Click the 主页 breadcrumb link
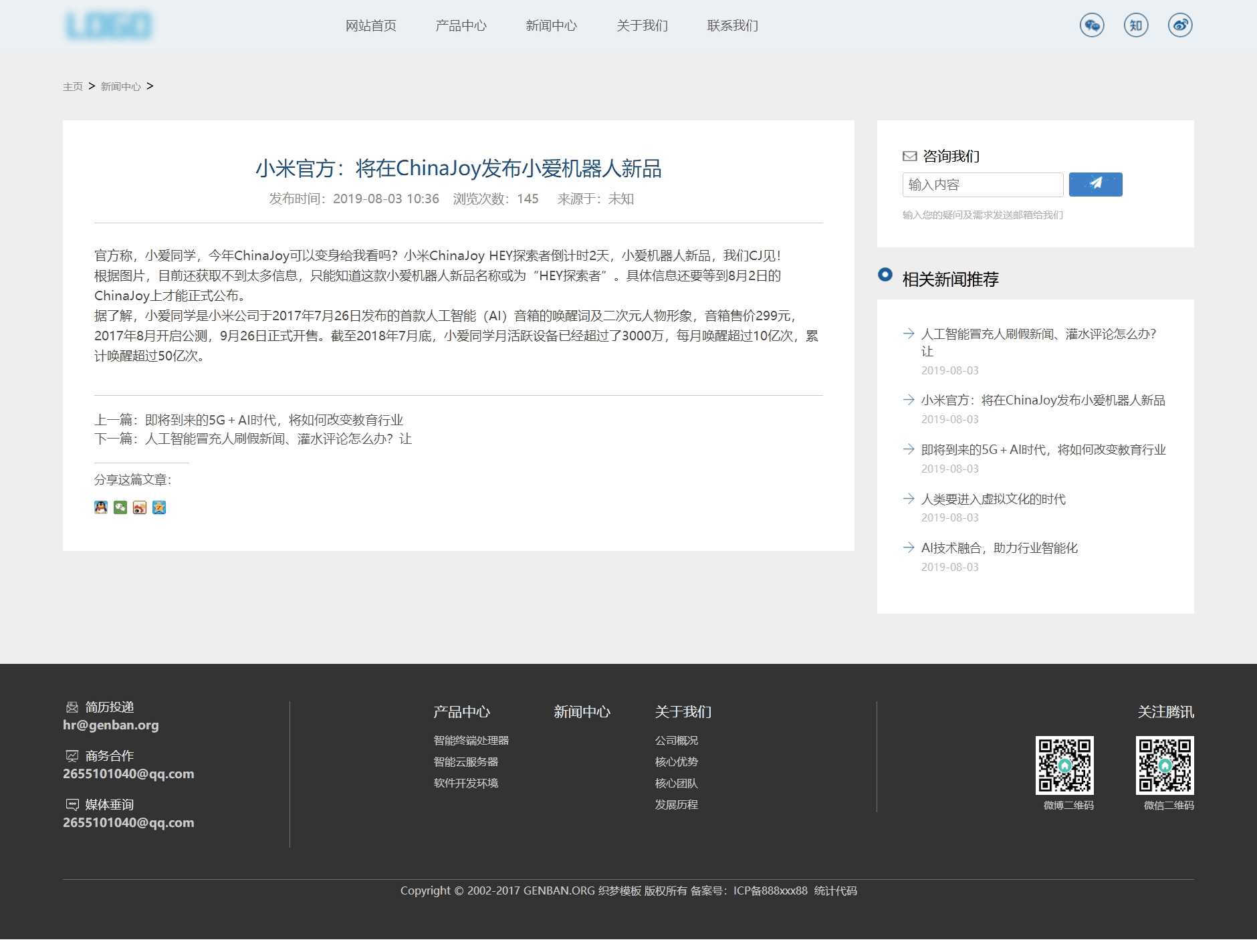The image size is (1257, 952). point(73,87)
